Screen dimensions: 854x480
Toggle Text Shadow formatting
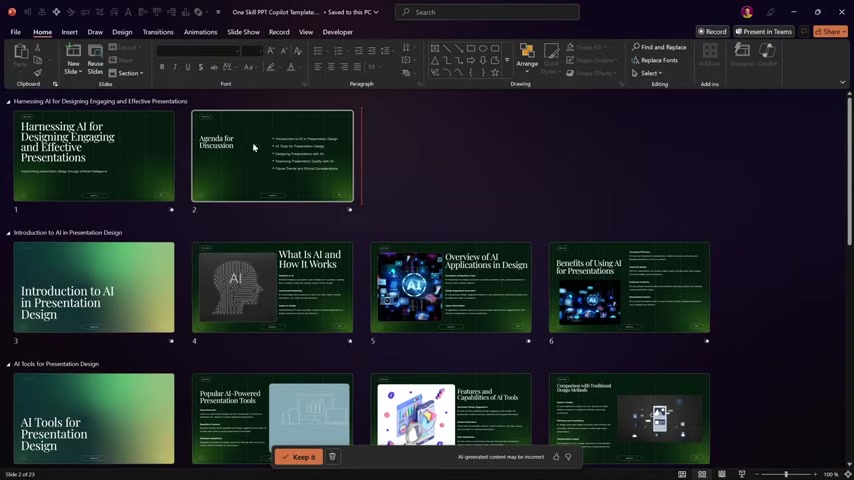coord(201,67)
